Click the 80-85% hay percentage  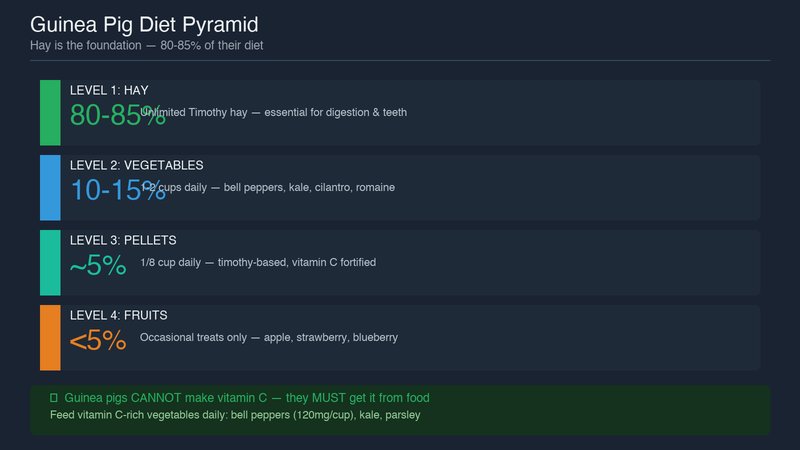(118, 115)
